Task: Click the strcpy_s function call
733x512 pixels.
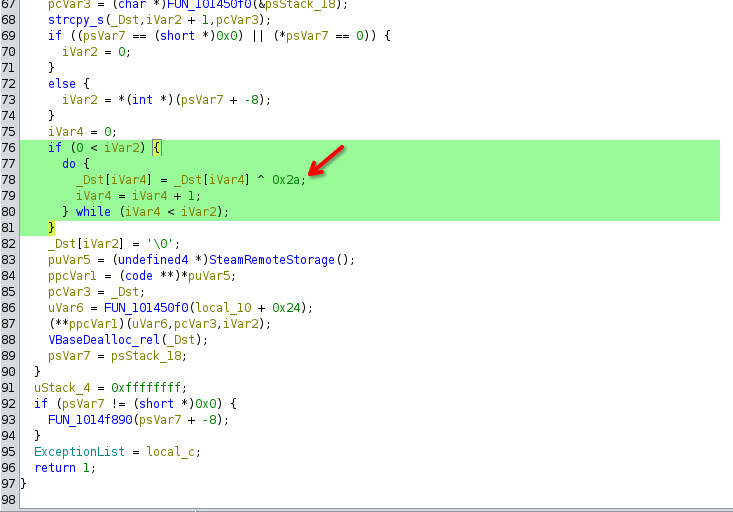Action: (77, 20)
